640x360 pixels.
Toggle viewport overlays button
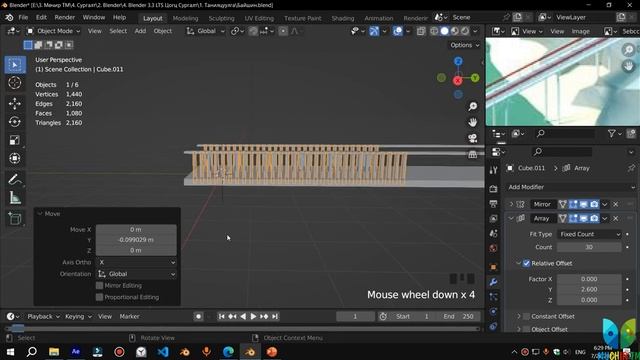click(398, 31)
